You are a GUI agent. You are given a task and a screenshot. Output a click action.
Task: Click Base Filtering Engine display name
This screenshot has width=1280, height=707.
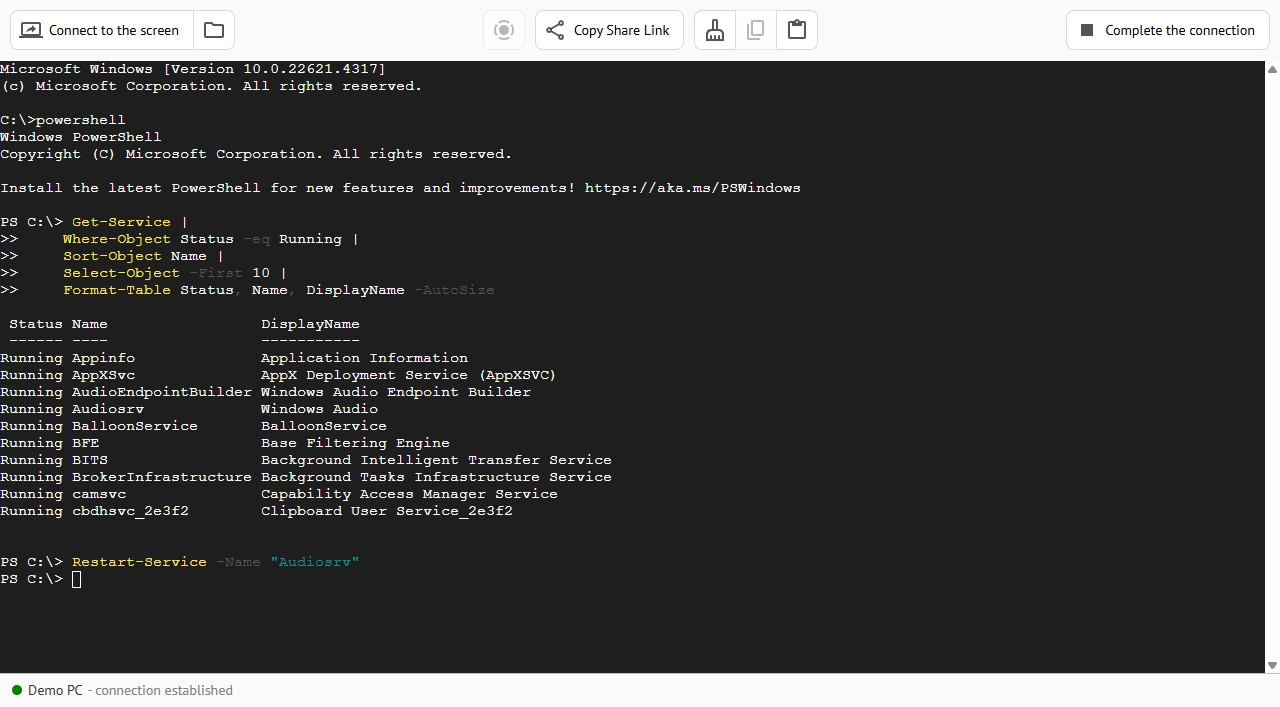click(x=355, y=443)
